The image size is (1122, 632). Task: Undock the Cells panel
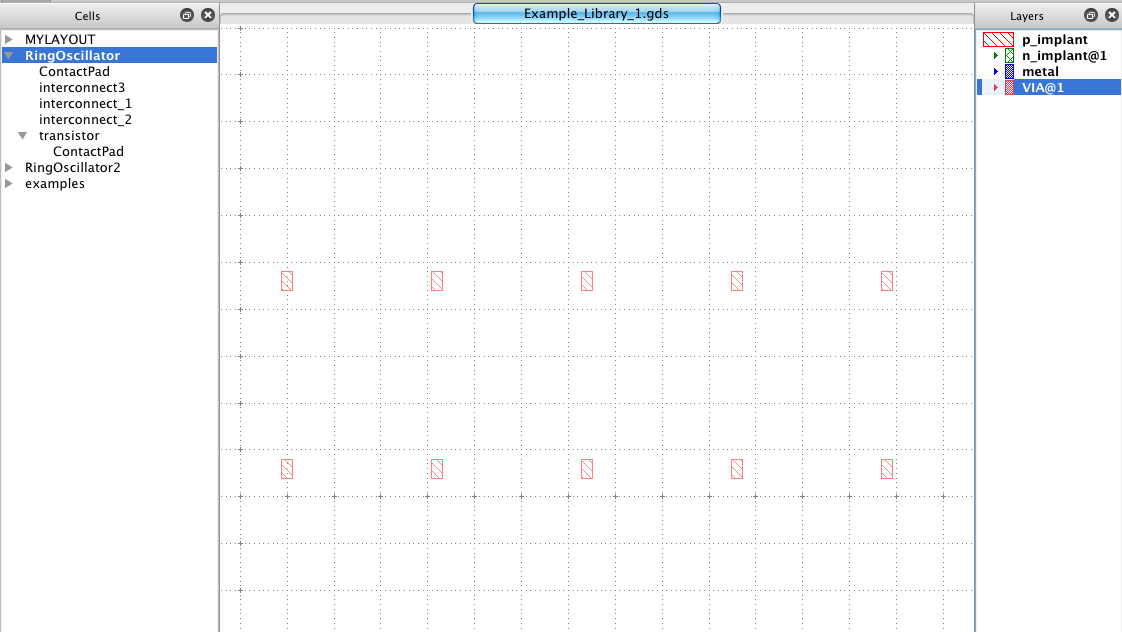[187, 15]
